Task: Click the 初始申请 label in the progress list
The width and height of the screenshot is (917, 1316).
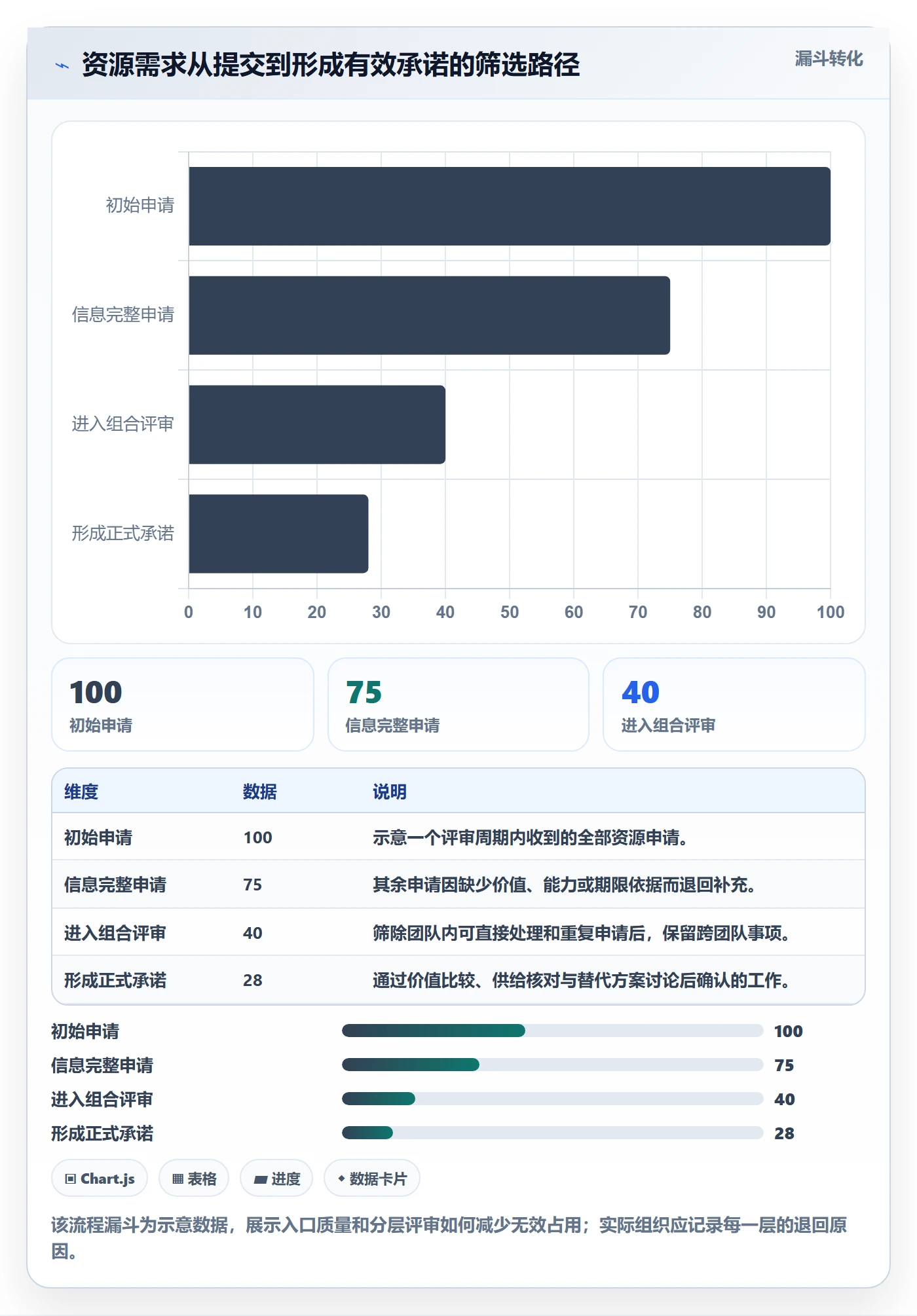Action: tap(85, 1031)
